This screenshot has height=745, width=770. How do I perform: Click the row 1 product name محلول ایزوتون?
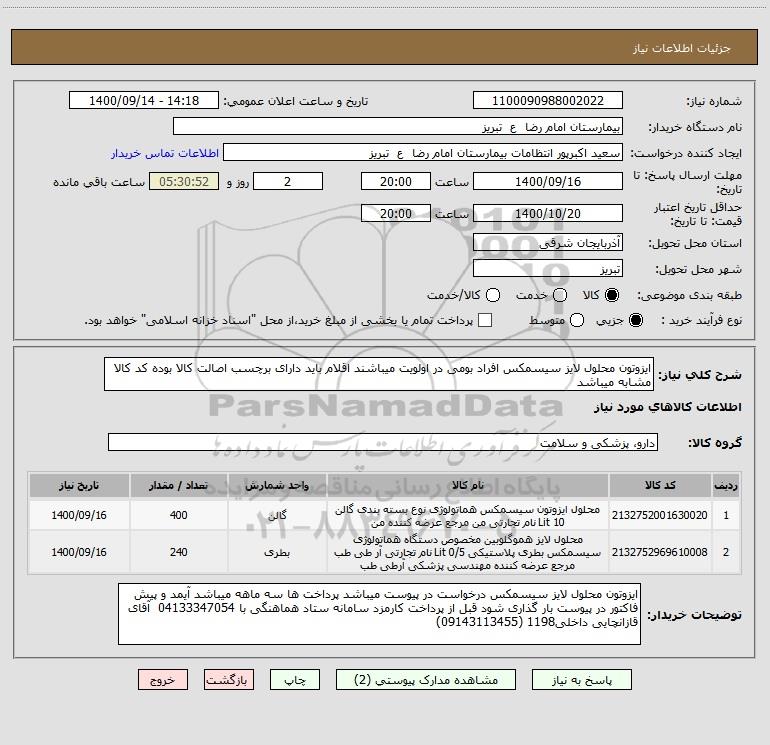[468, 516]
